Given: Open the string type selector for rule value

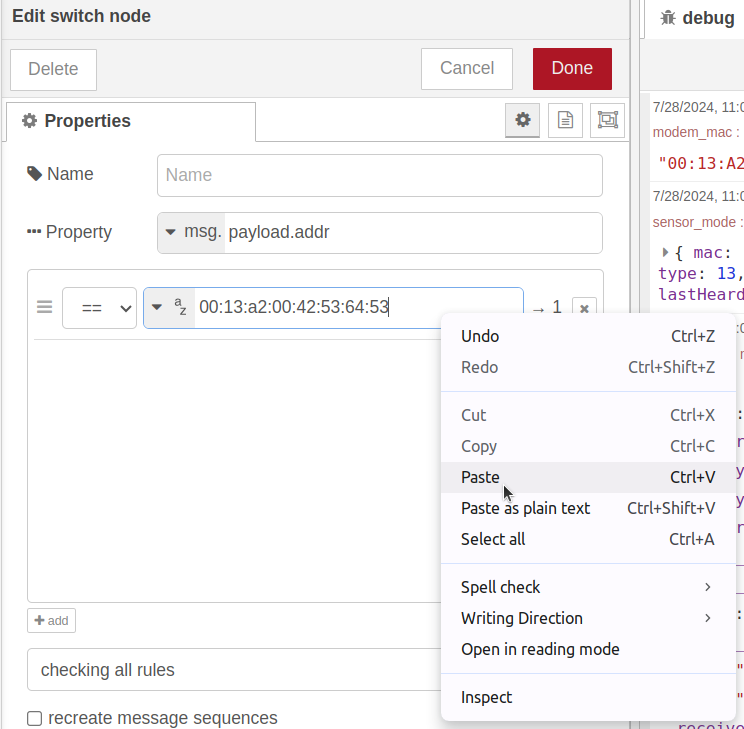Looking at the screenshot, I should pyautogui.click(x=169, y=308).
